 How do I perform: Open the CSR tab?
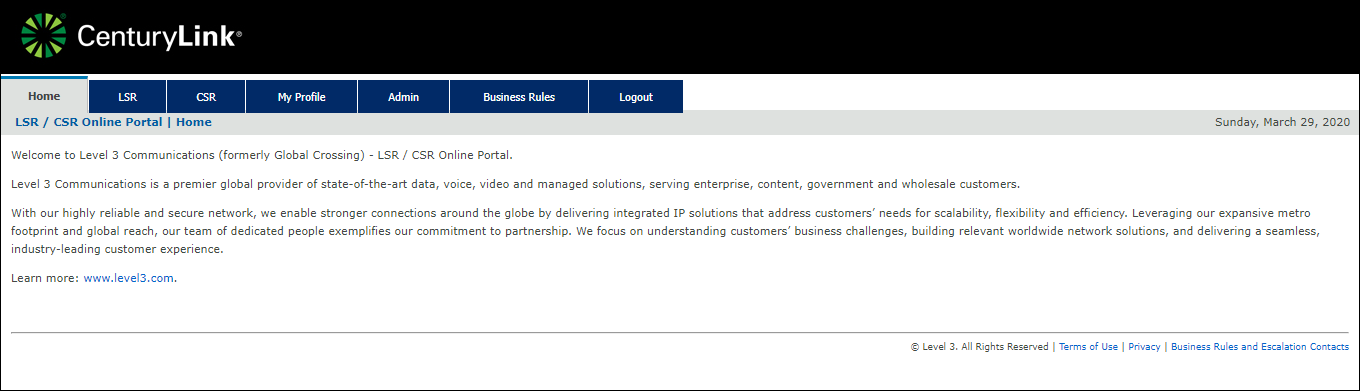pos(206,97)
